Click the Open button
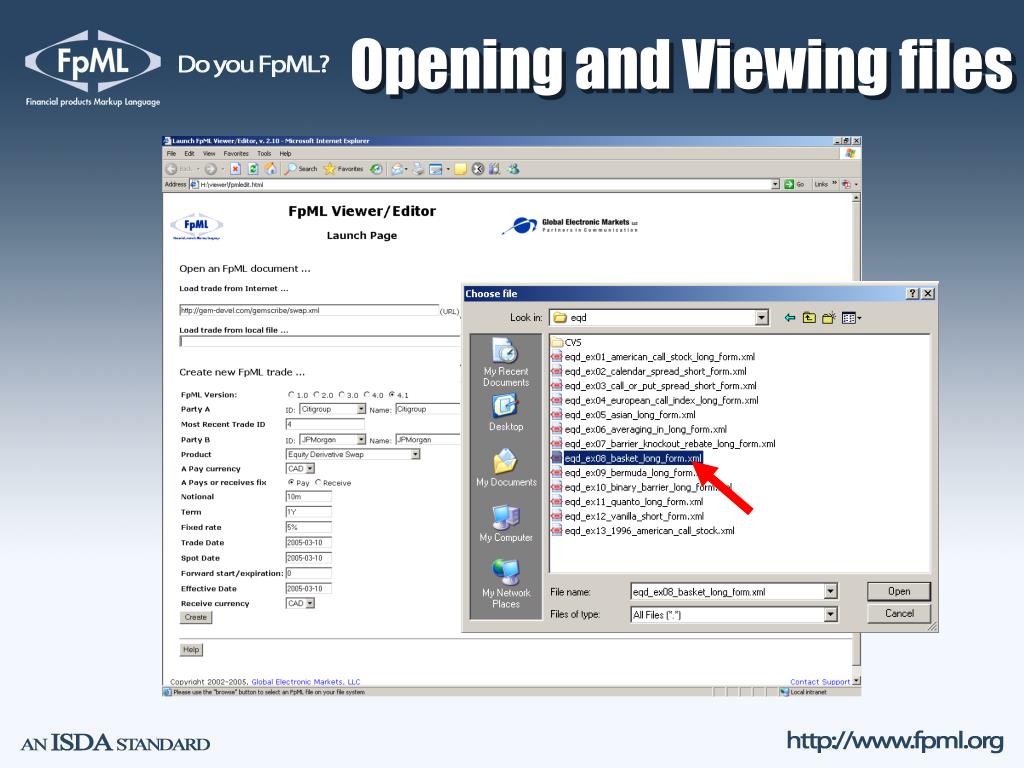 coord(899,591)
